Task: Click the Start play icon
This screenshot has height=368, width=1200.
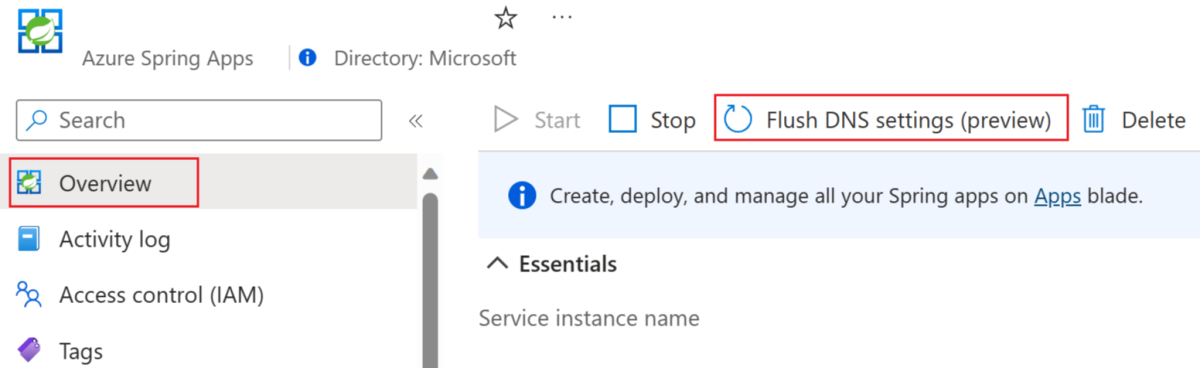Action: coord(507,120)
